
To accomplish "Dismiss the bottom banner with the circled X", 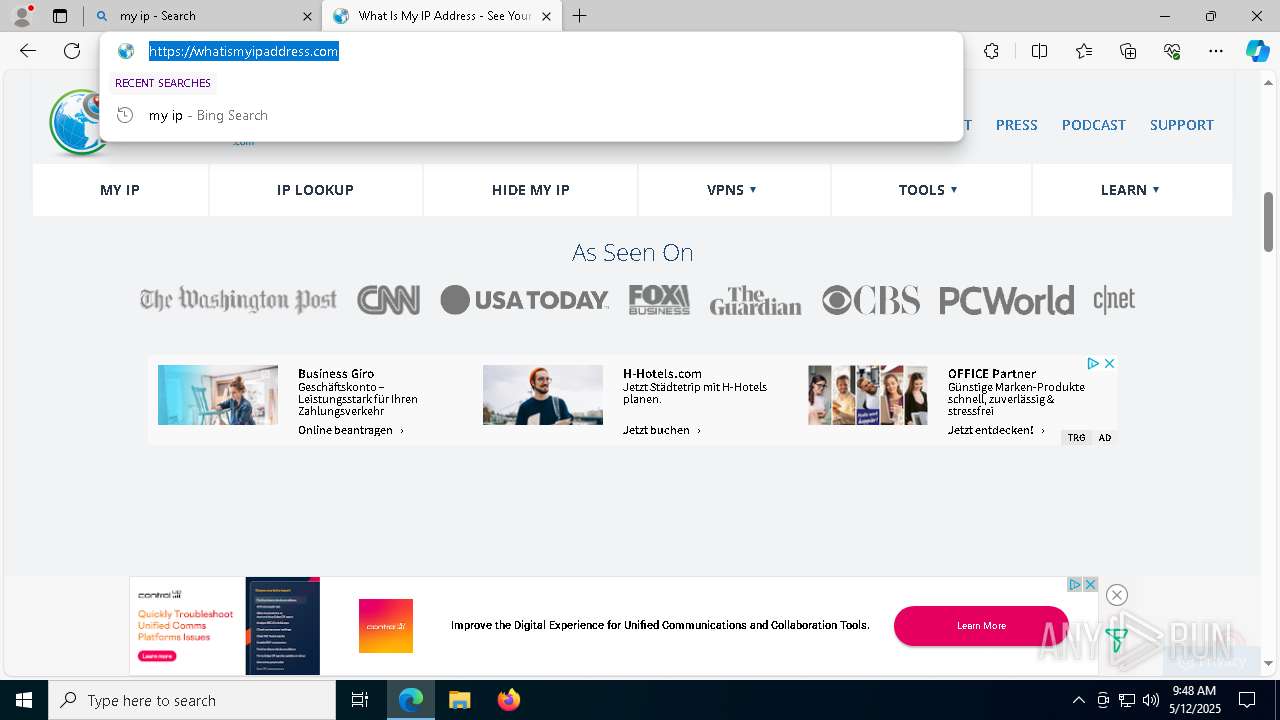I will [x=1117, y=595].
